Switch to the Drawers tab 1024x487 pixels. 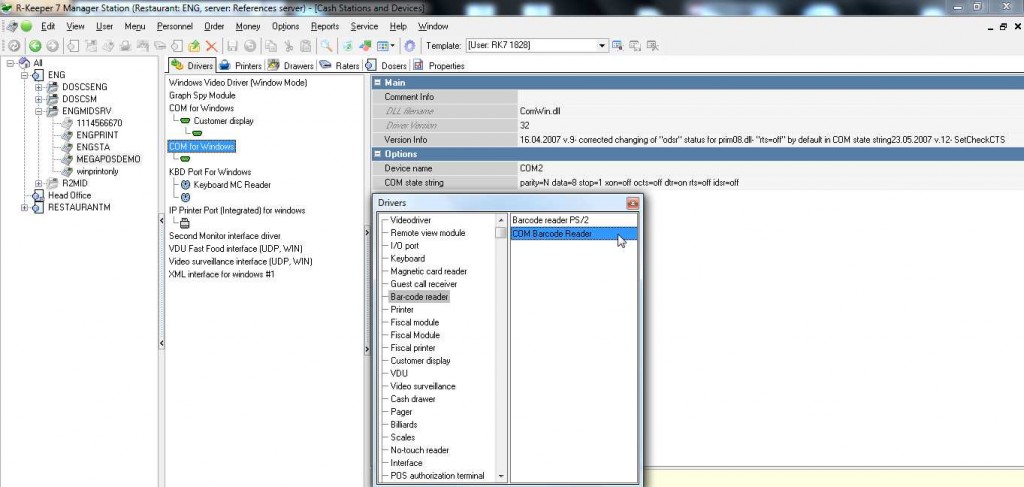point(291,66)
